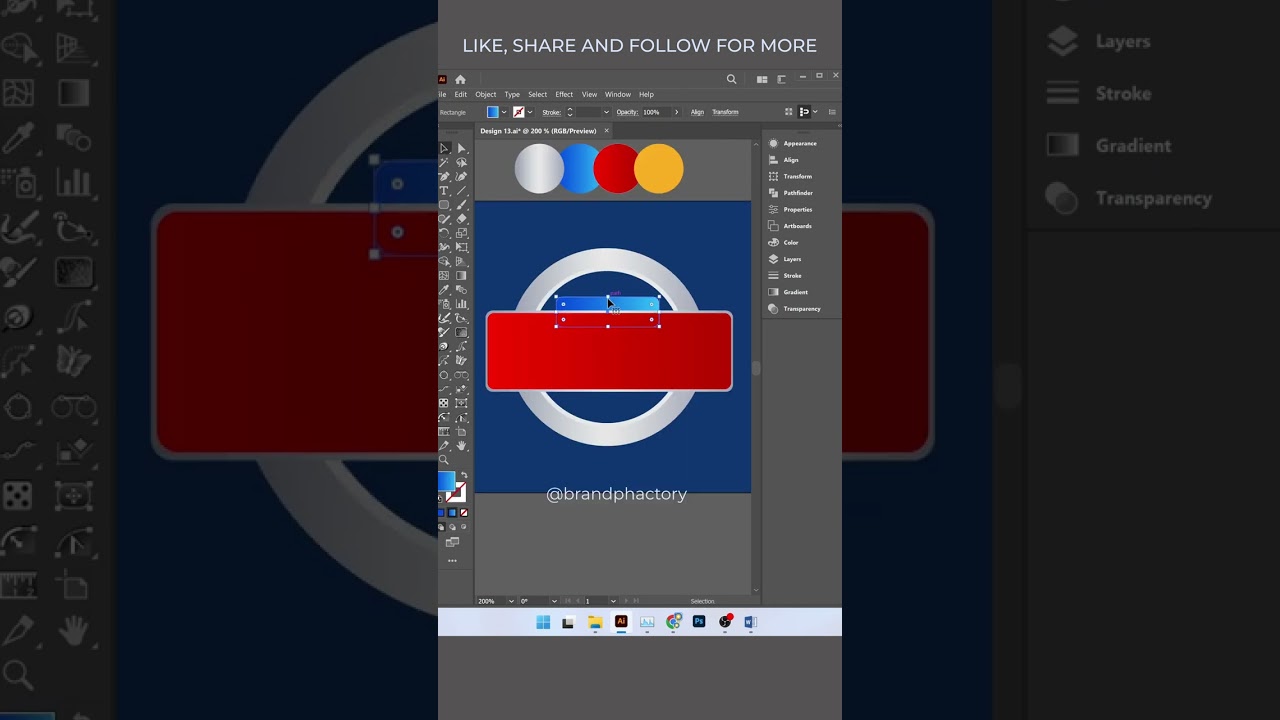The height and width of the screenshot is (720, 1280).
Task: Open the workspace switcher icon
Action: click(781, 80)
